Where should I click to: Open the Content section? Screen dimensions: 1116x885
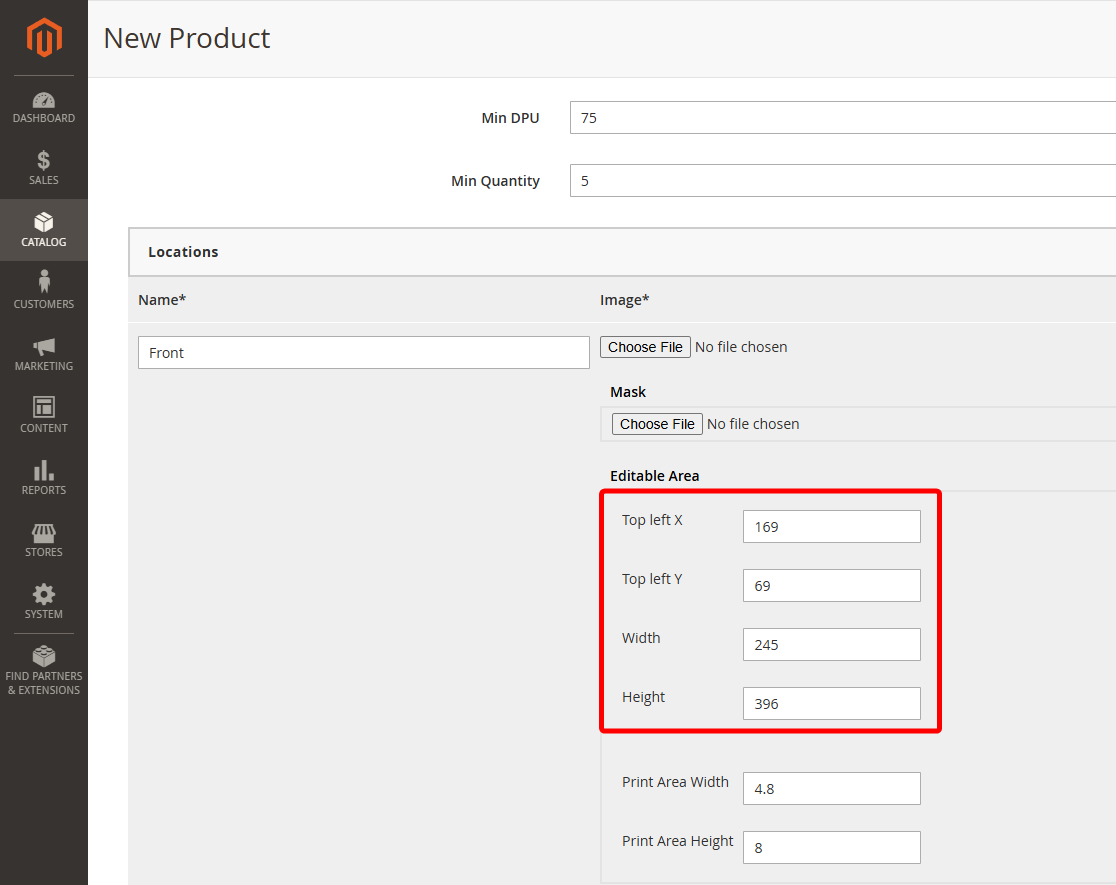[x=43, y=416]
